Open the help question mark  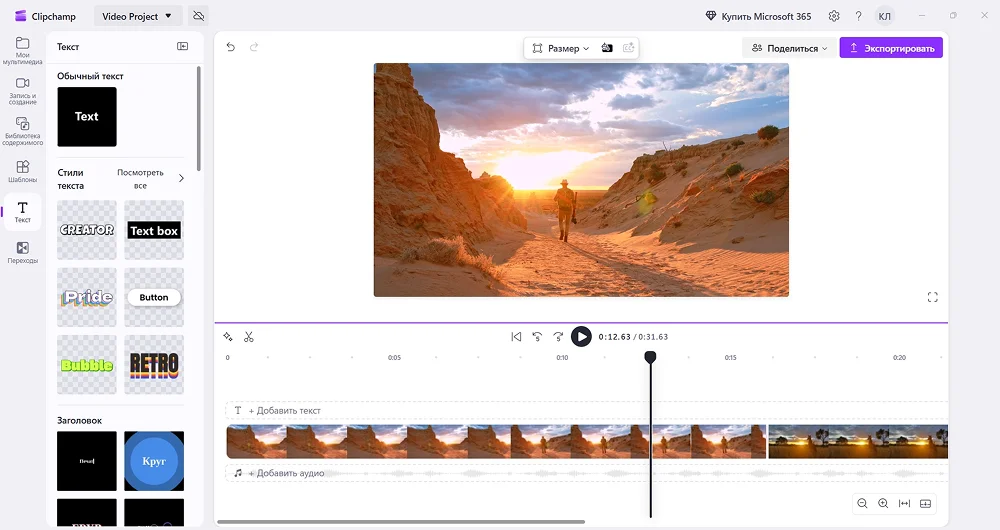pos(858,16)
